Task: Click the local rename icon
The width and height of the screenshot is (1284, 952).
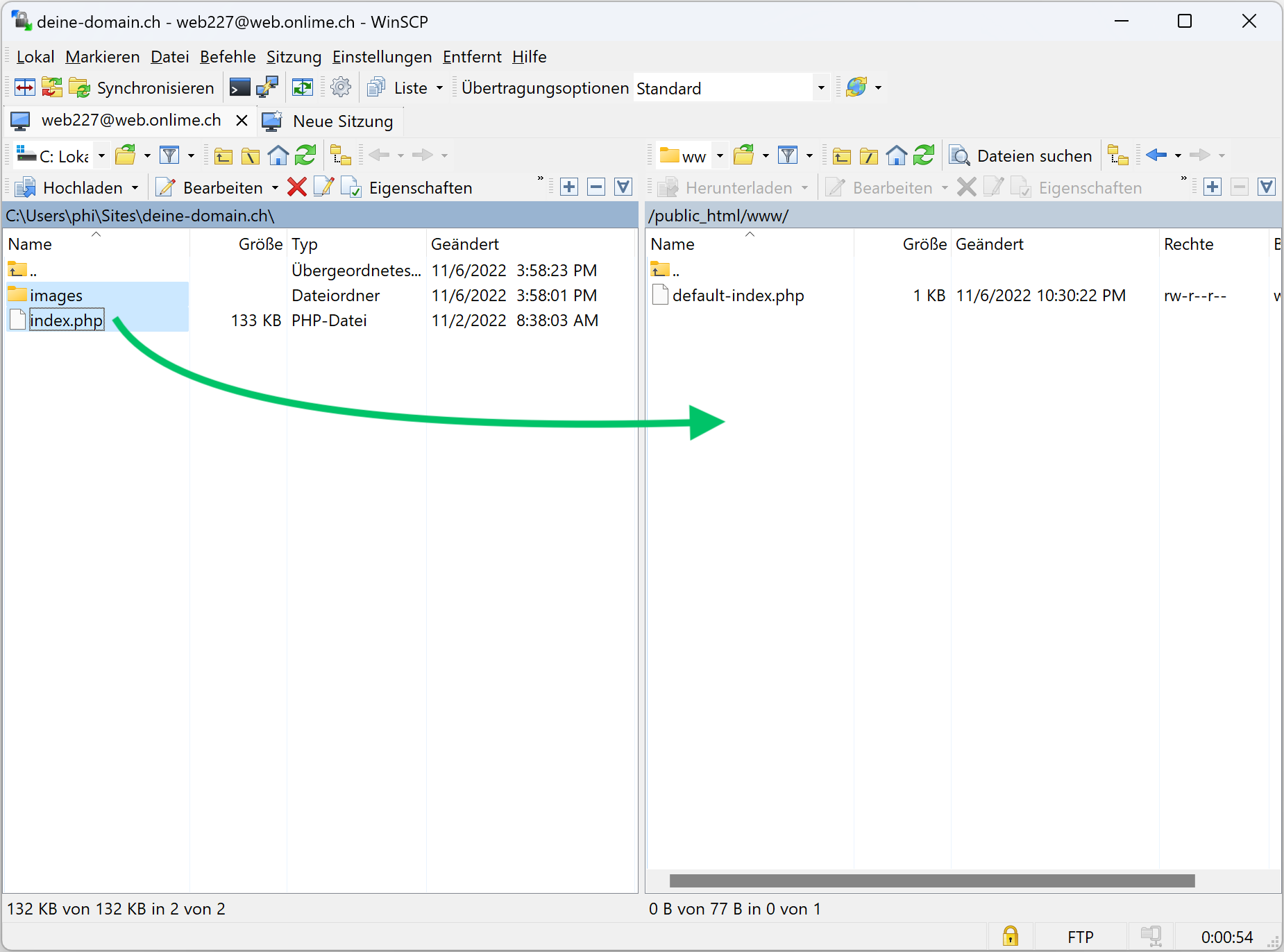Action: click(324, 187)
